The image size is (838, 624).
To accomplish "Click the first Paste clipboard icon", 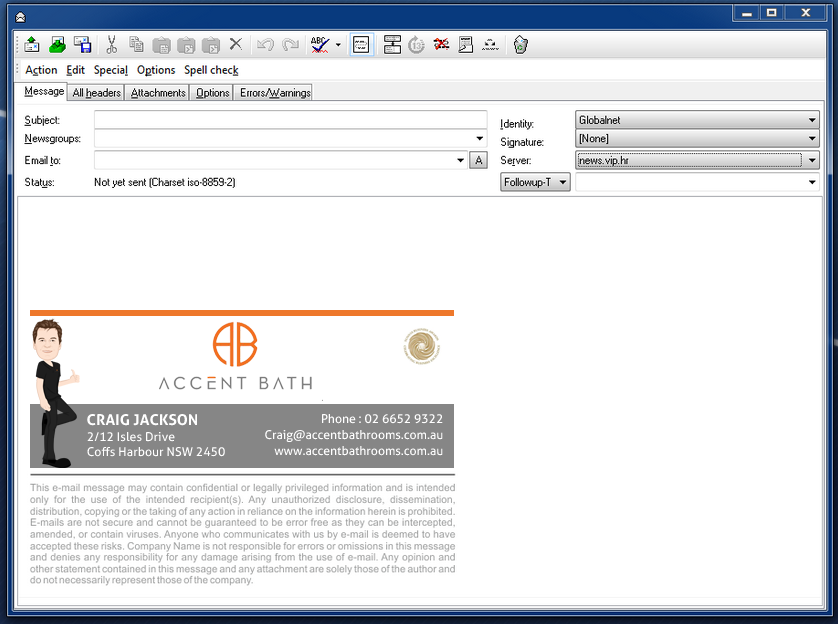I will [161, 45].
